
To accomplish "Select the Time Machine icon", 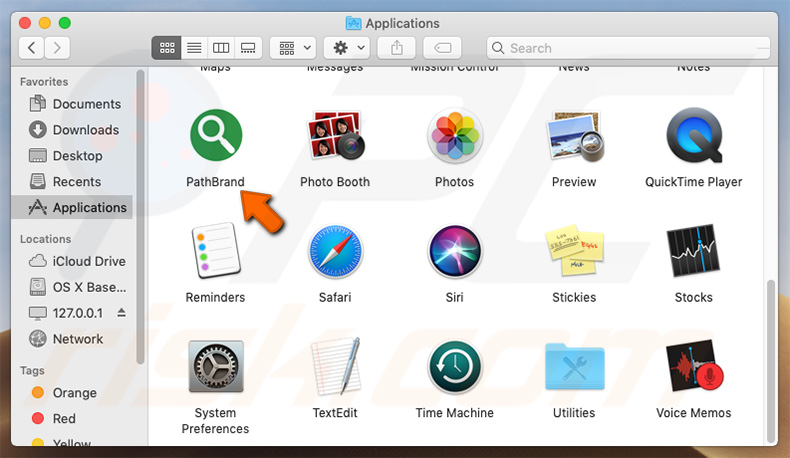I will click(x=454, y=366).
